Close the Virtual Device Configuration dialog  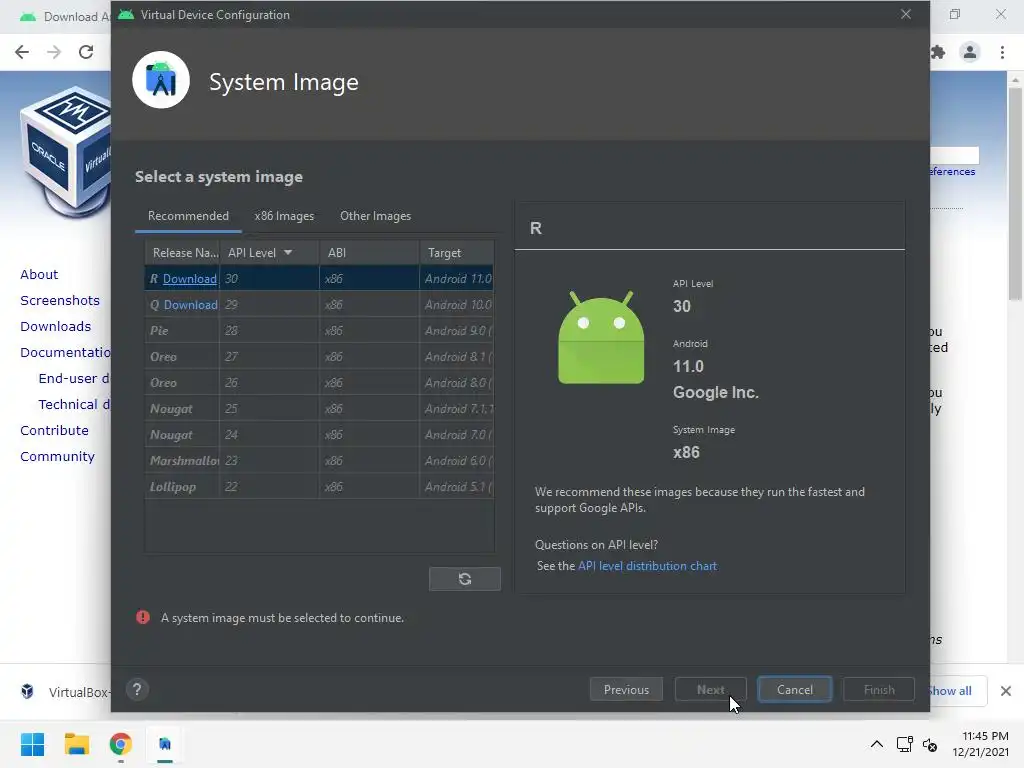pos(905,14)
